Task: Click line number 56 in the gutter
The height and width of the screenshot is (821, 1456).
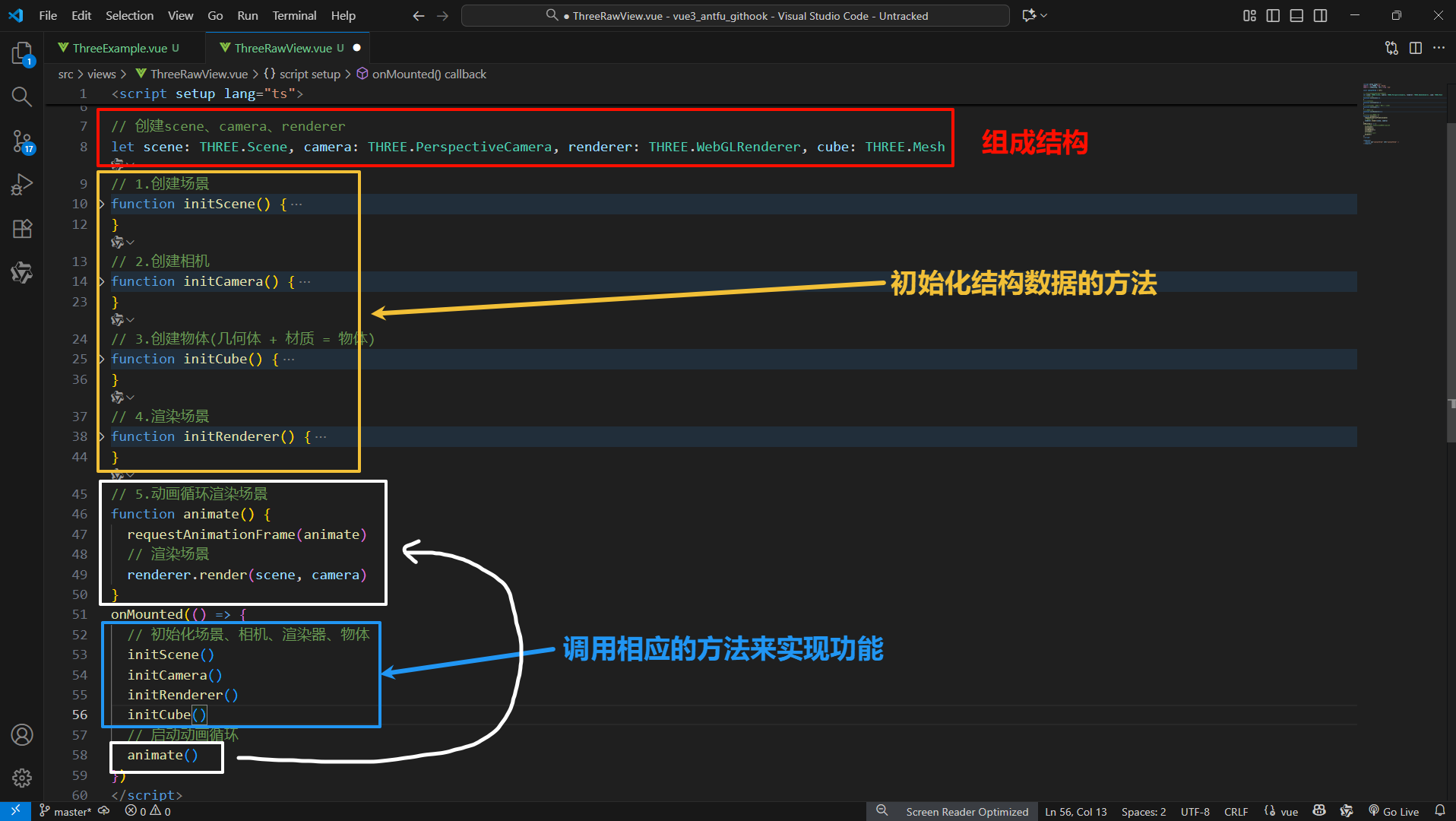Action: (80, 715)
